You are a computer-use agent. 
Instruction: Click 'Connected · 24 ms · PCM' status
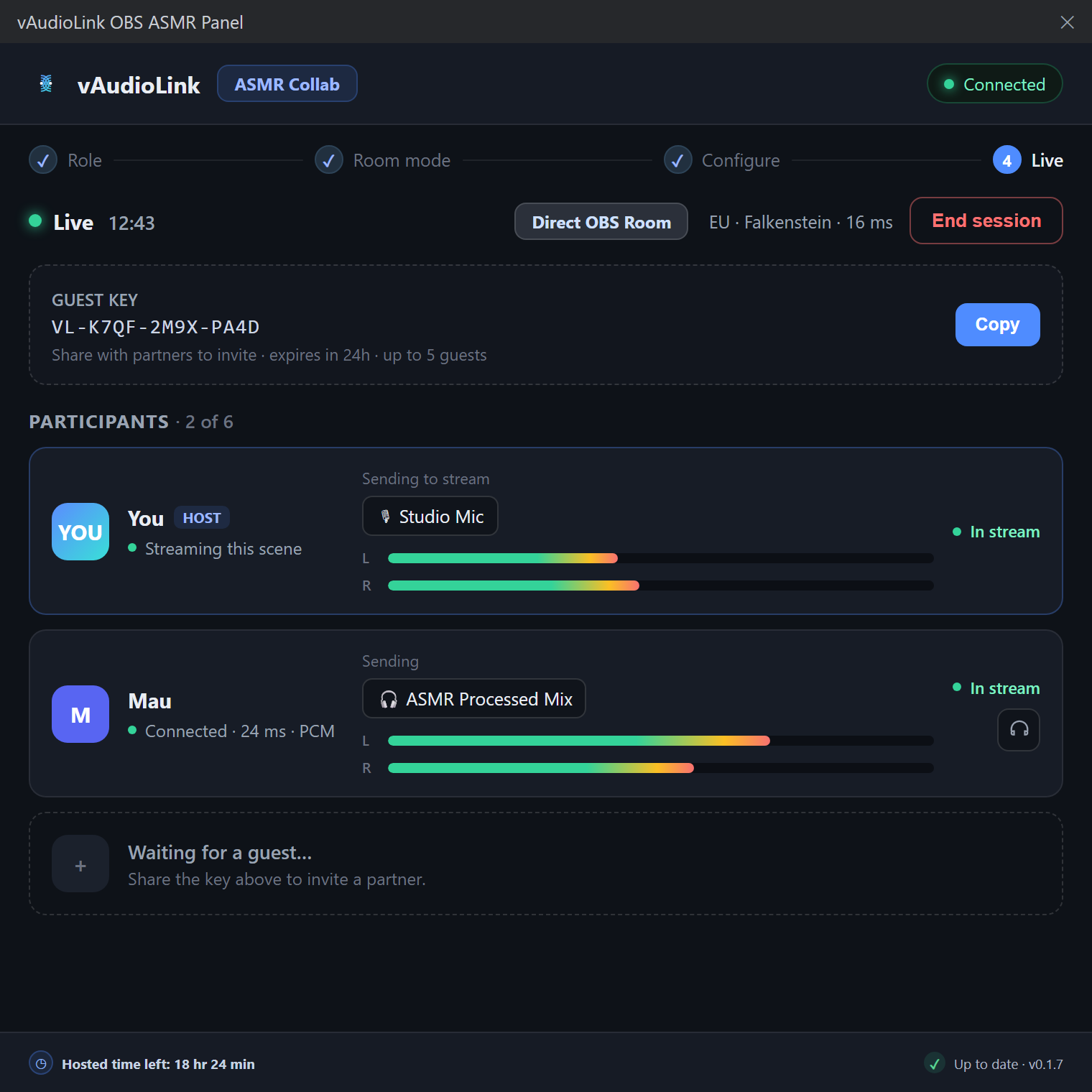pos(231,731)
